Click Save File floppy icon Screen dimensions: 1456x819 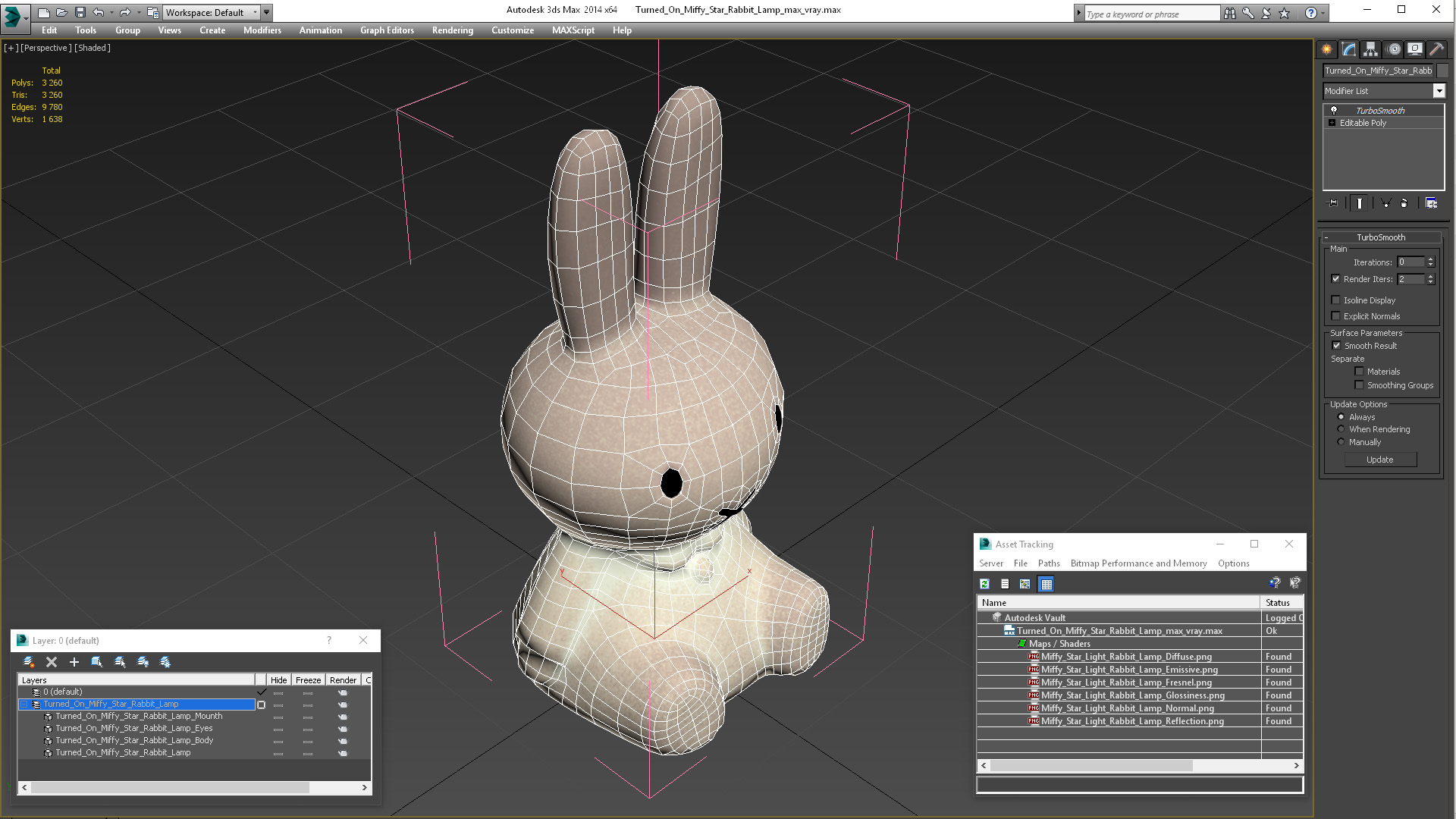tap(80, 12)
